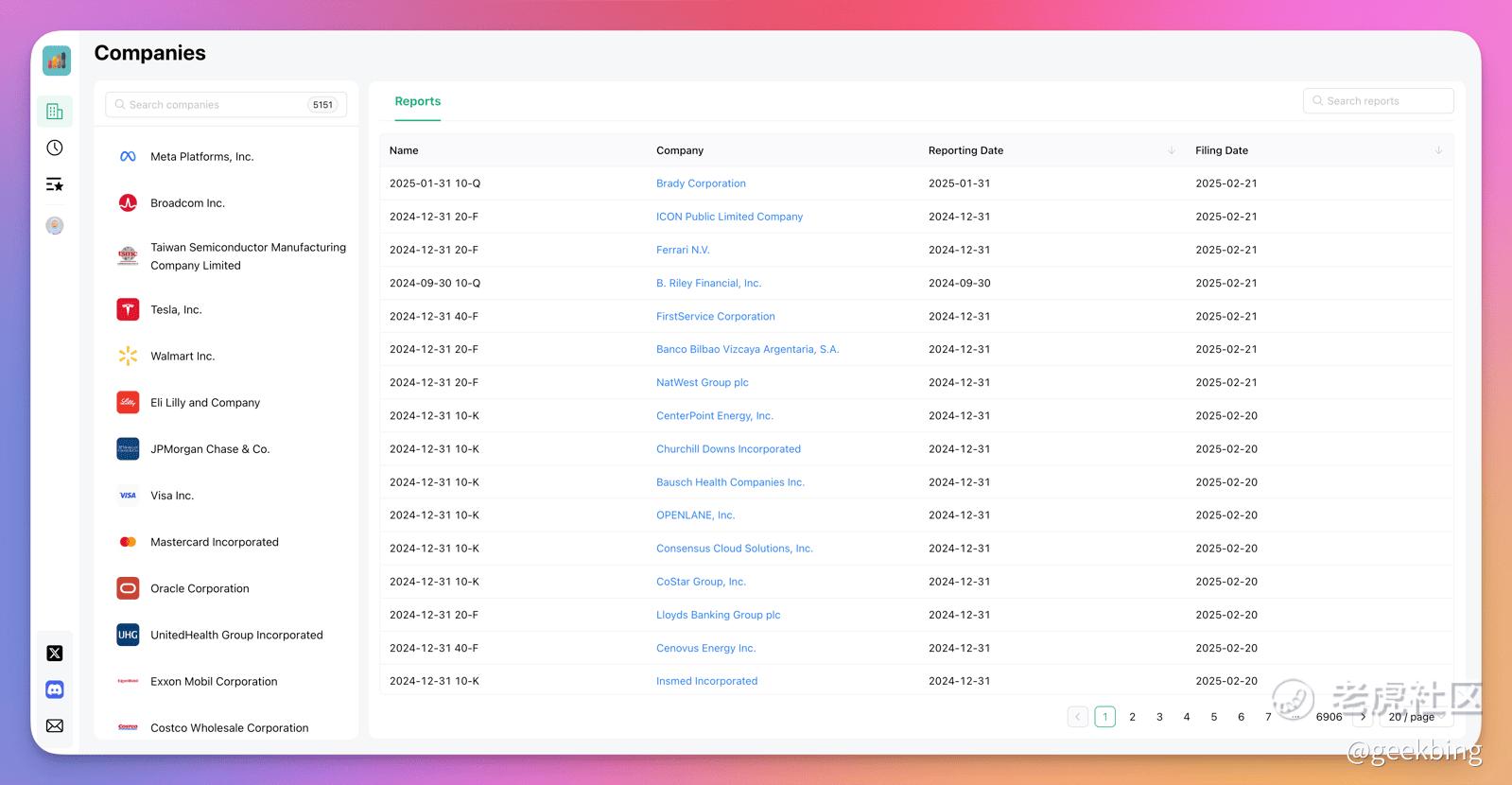1512x785 pixels.
Task: Open Brady Corporation link
Action: click(701, 183)
